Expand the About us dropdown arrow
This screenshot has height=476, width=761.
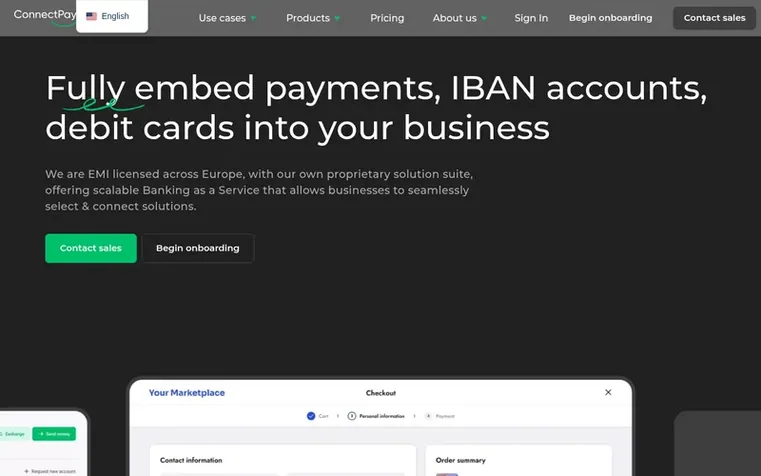click(484, 18)
